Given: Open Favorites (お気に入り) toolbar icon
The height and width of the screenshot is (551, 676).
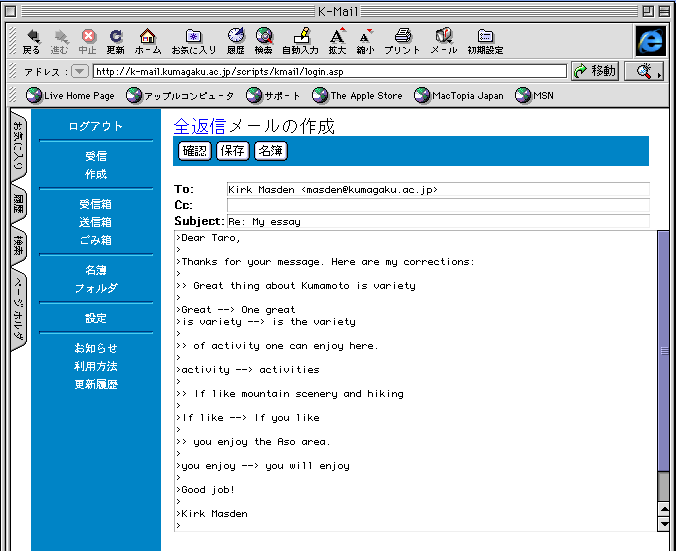Looking at the screenshot, I should click(x=194, y=41).
